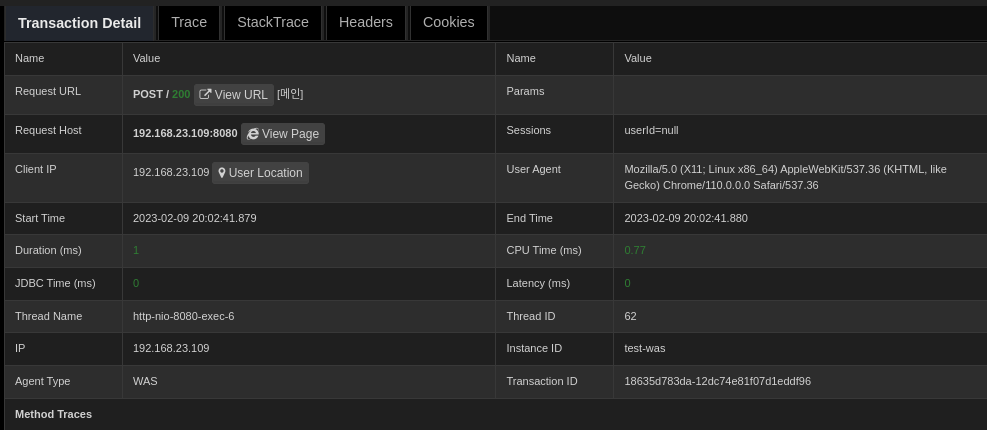Click the userId=null Sessions value

pyautogui.click(x=651, y=130)
